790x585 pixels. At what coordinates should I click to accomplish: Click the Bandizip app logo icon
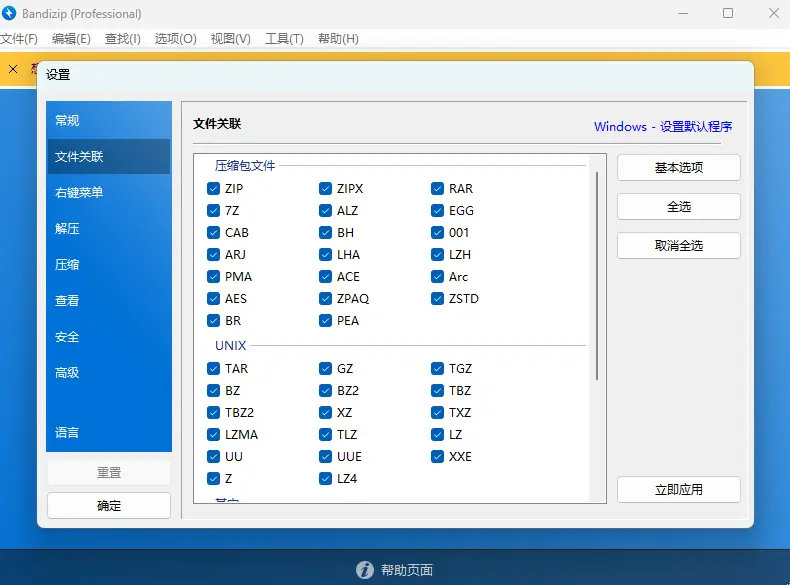click(x=9, y=13)
